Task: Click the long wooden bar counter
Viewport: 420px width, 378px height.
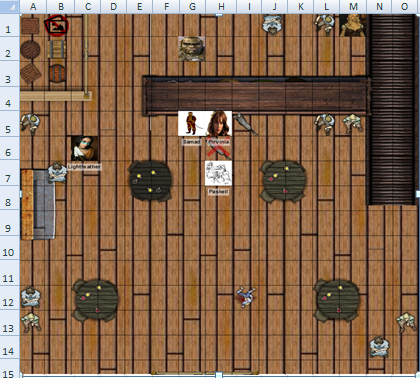Action: click(257, 96)
